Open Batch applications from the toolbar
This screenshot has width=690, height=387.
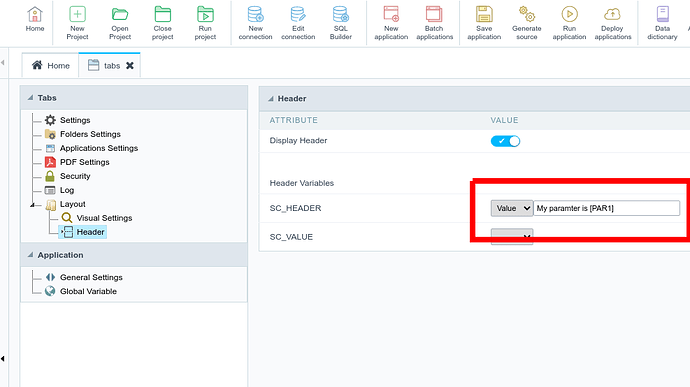point(434,15)
